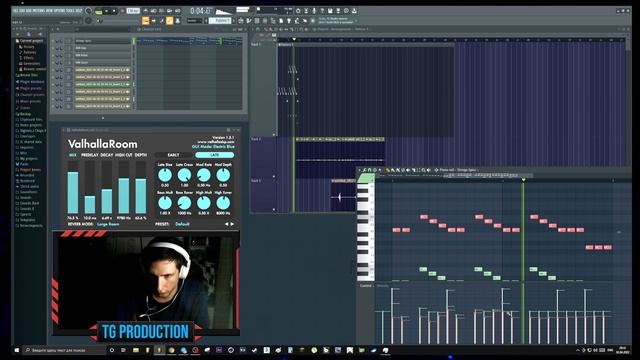Toggle mute LED for 808 Kick channel
The image size is (640, 360).
coord(53,56)
